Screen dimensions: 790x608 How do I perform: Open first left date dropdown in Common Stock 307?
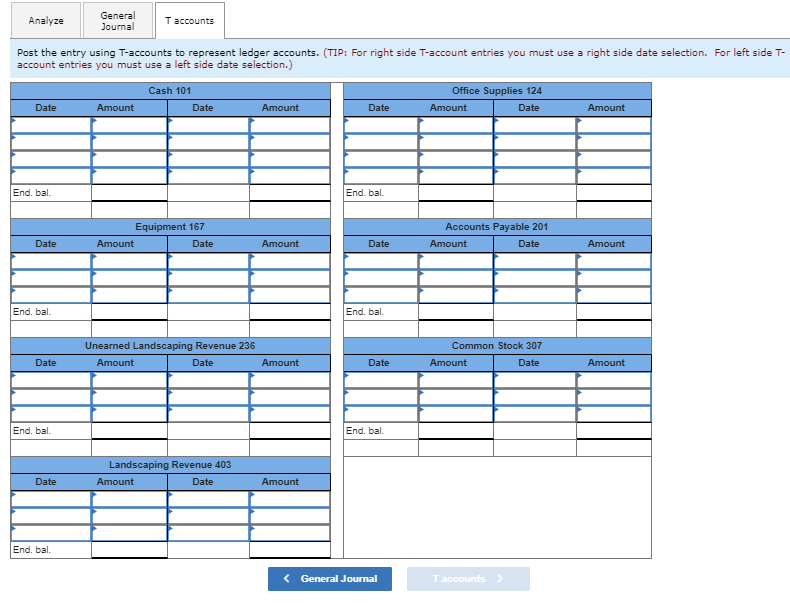pos(381,380)
